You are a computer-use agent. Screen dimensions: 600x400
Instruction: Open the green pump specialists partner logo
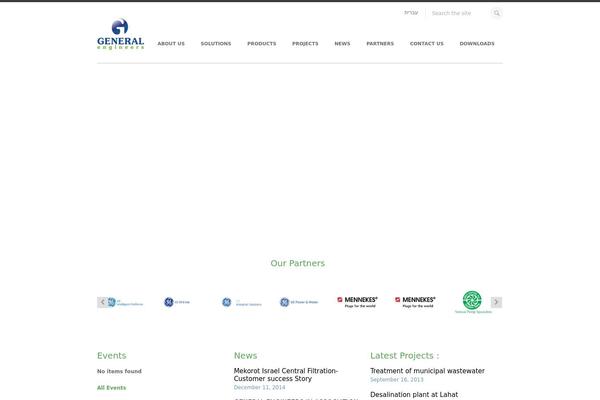473,302
